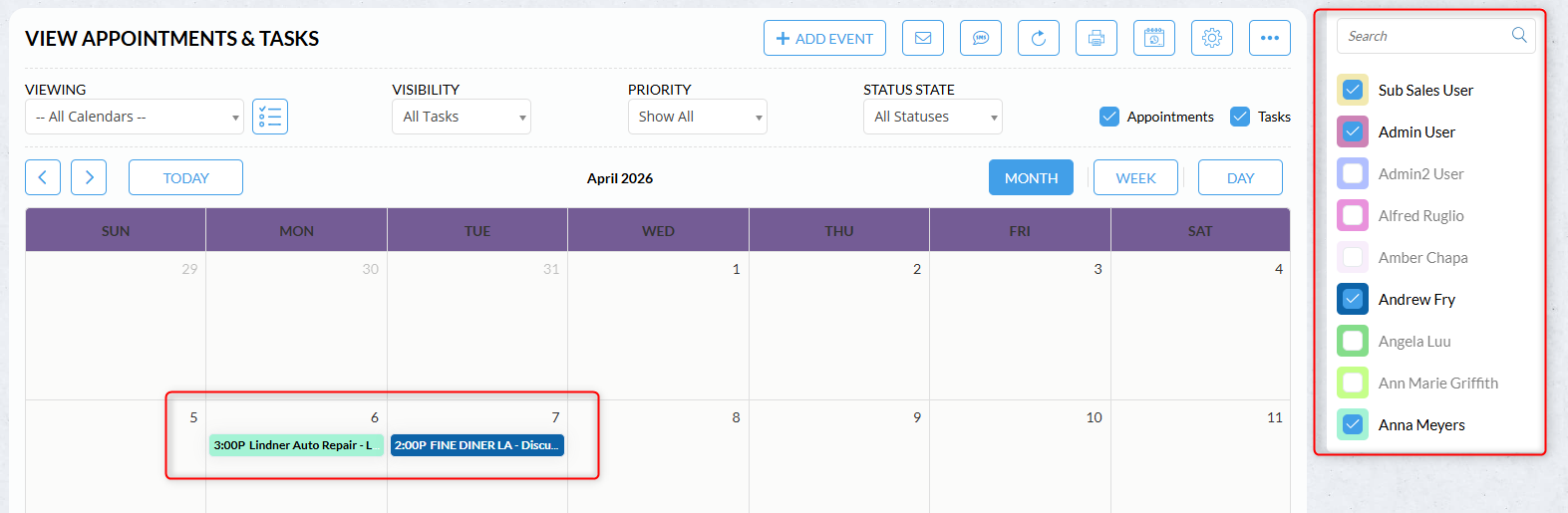
Task: Open the Priority Show All dropdown
Action: 697,117
